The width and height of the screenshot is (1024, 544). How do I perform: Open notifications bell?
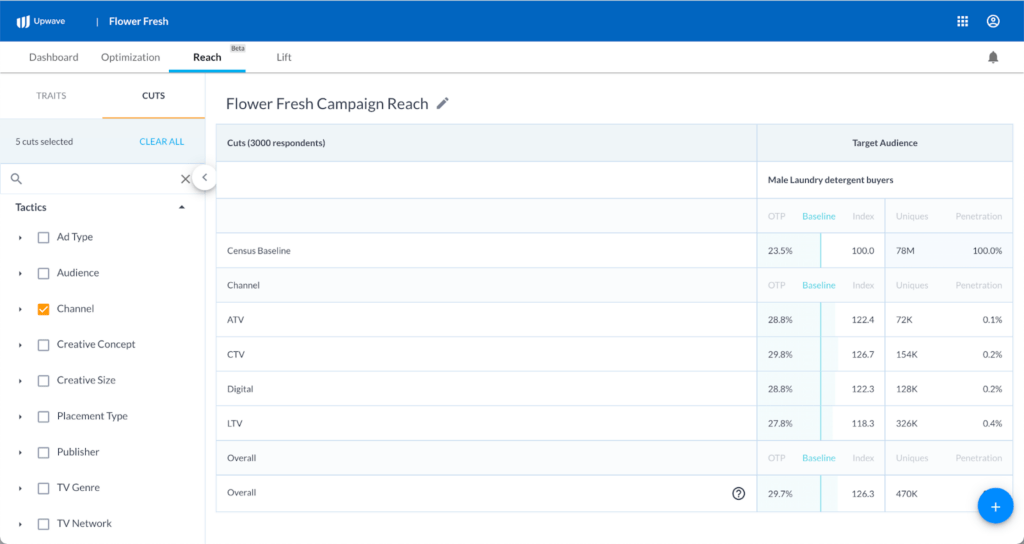[993, 57]
